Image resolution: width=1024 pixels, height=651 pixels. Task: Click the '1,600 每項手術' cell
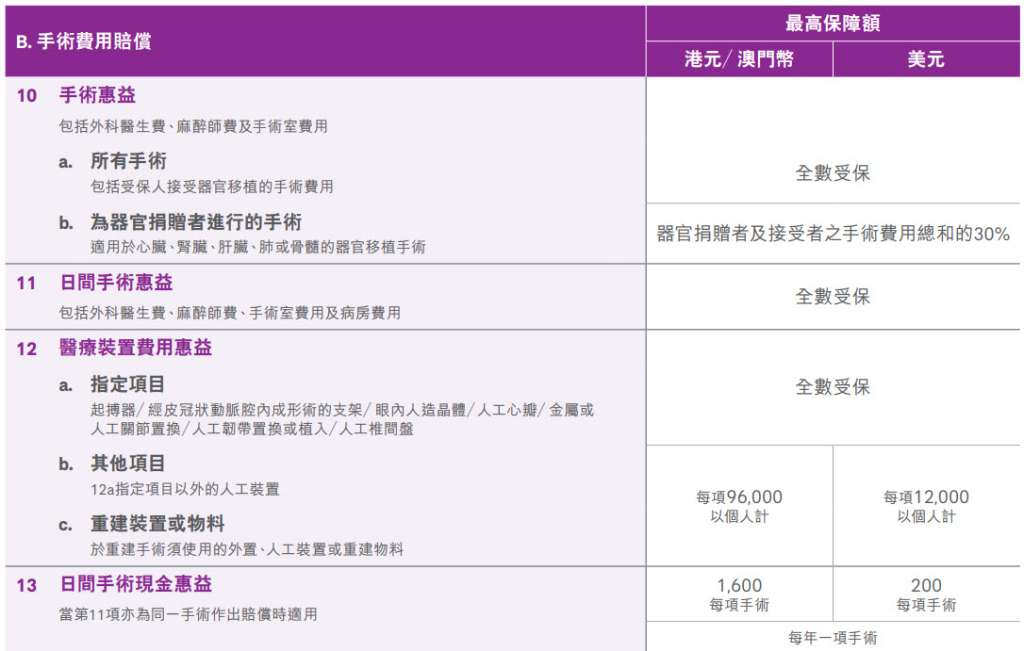coord(739,595)
